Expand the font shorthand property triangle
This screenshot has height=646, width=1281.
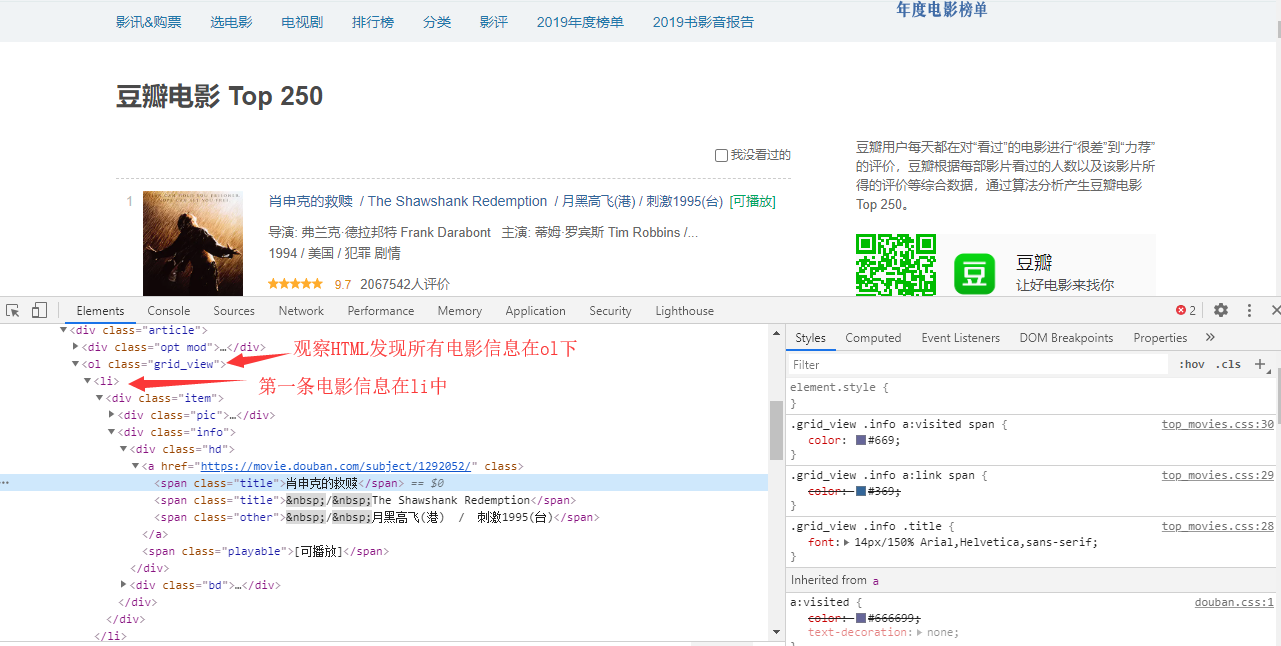point(847,543)
